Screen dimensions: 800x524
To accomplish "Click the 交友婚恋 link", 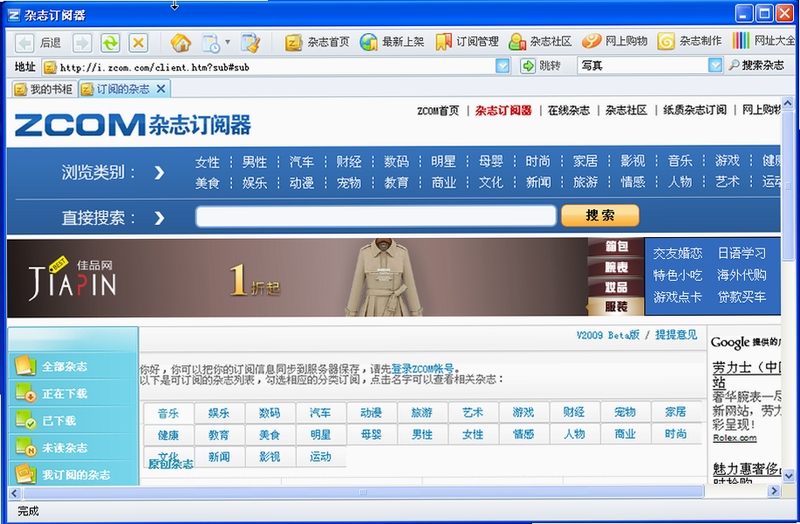I will pyautogui.click(x=678, y=254).
